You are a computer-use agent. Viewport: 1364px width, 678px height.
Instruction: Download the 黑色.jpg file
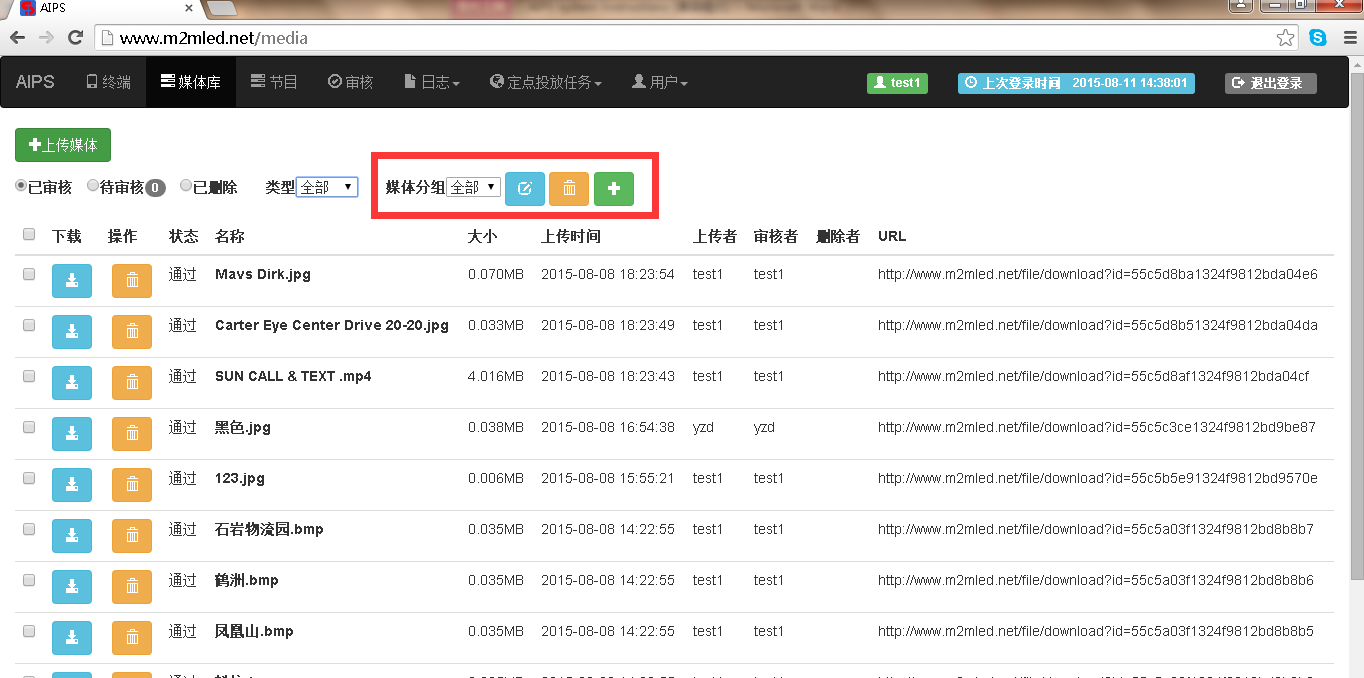(72, 434)
